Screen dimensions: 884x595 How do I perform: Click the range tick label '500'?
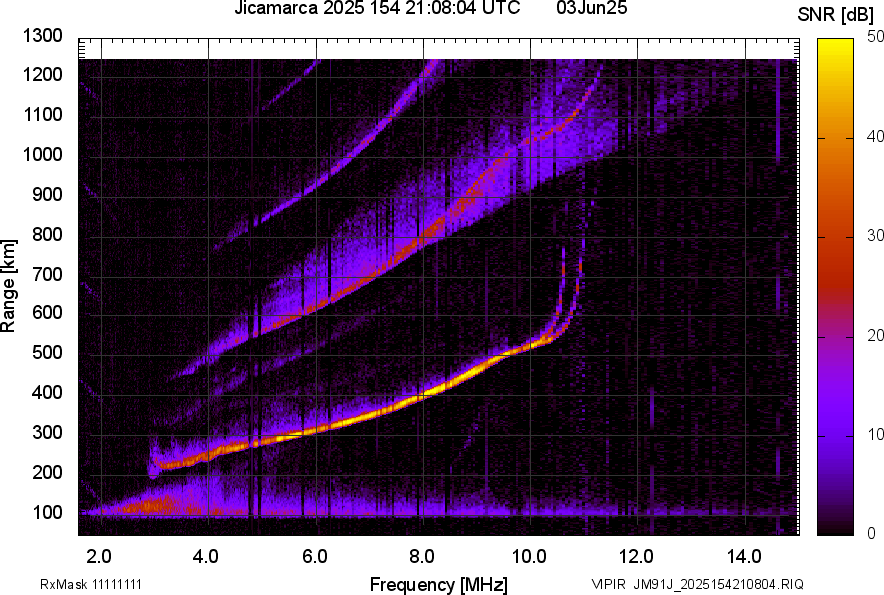[x=47, y=352]
